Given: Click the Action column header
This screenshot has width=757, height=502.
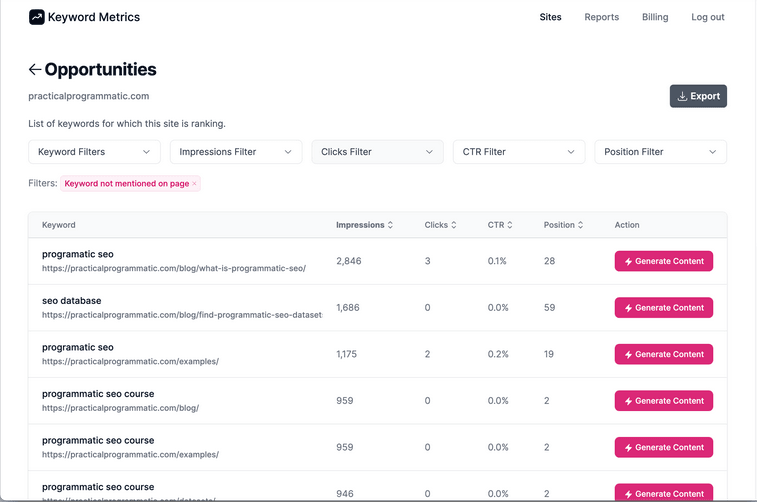Looking at the screenshot, I should click(x=627, y=225).
